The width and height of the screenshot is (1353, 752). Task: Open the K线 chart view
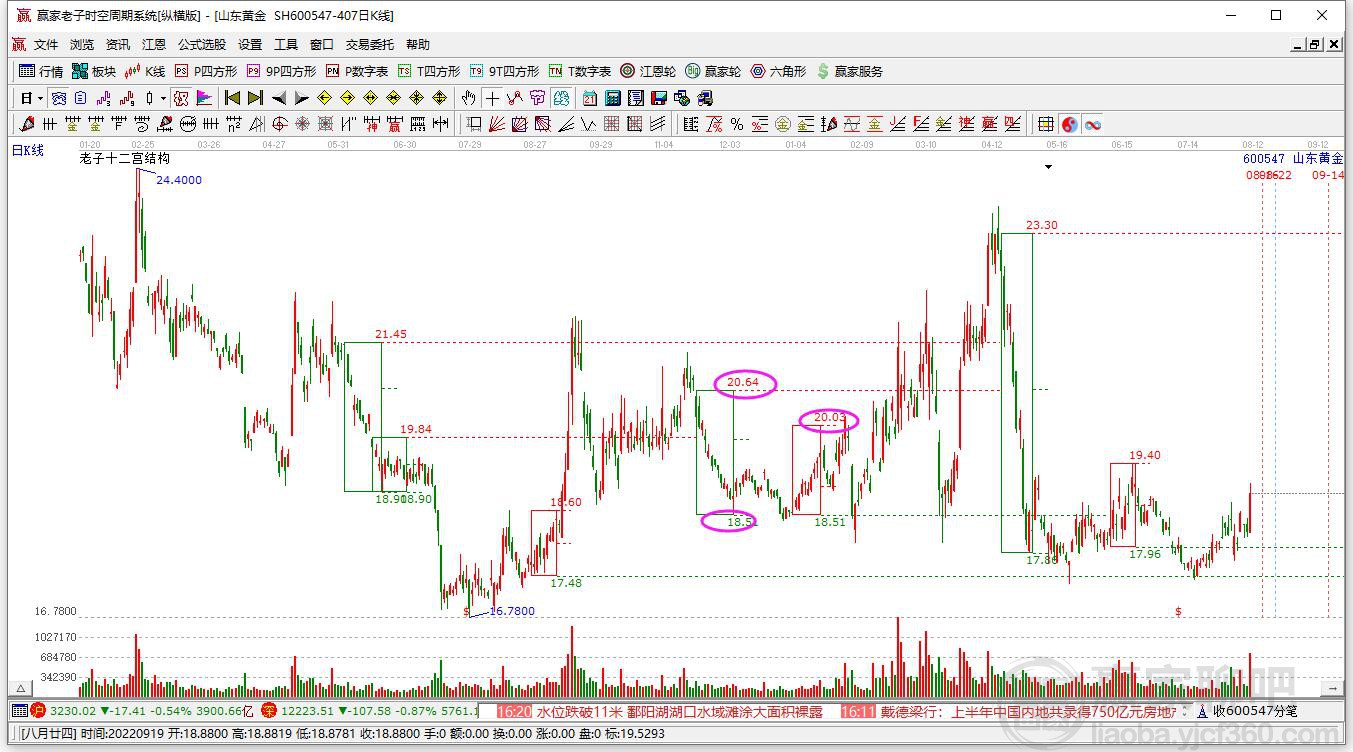tap(145, 71)
